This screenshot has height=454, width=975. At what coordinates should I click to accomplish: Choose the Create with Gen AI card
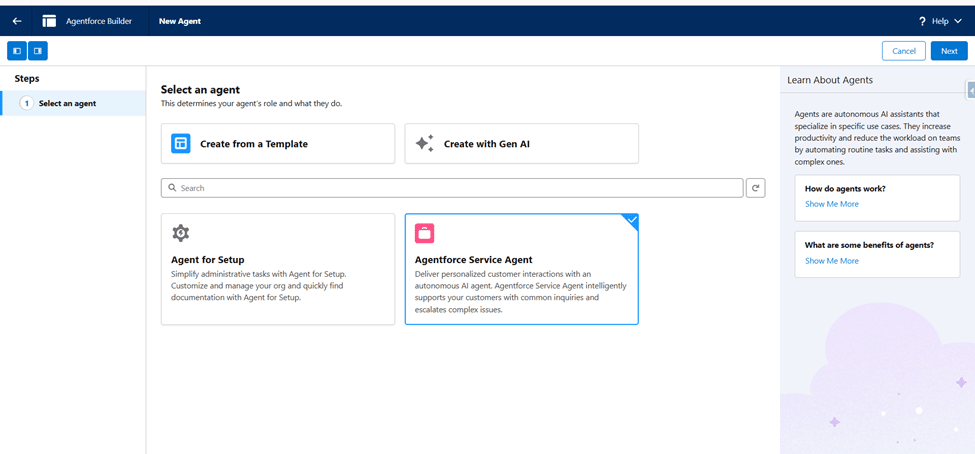click(x=522, y=144)
